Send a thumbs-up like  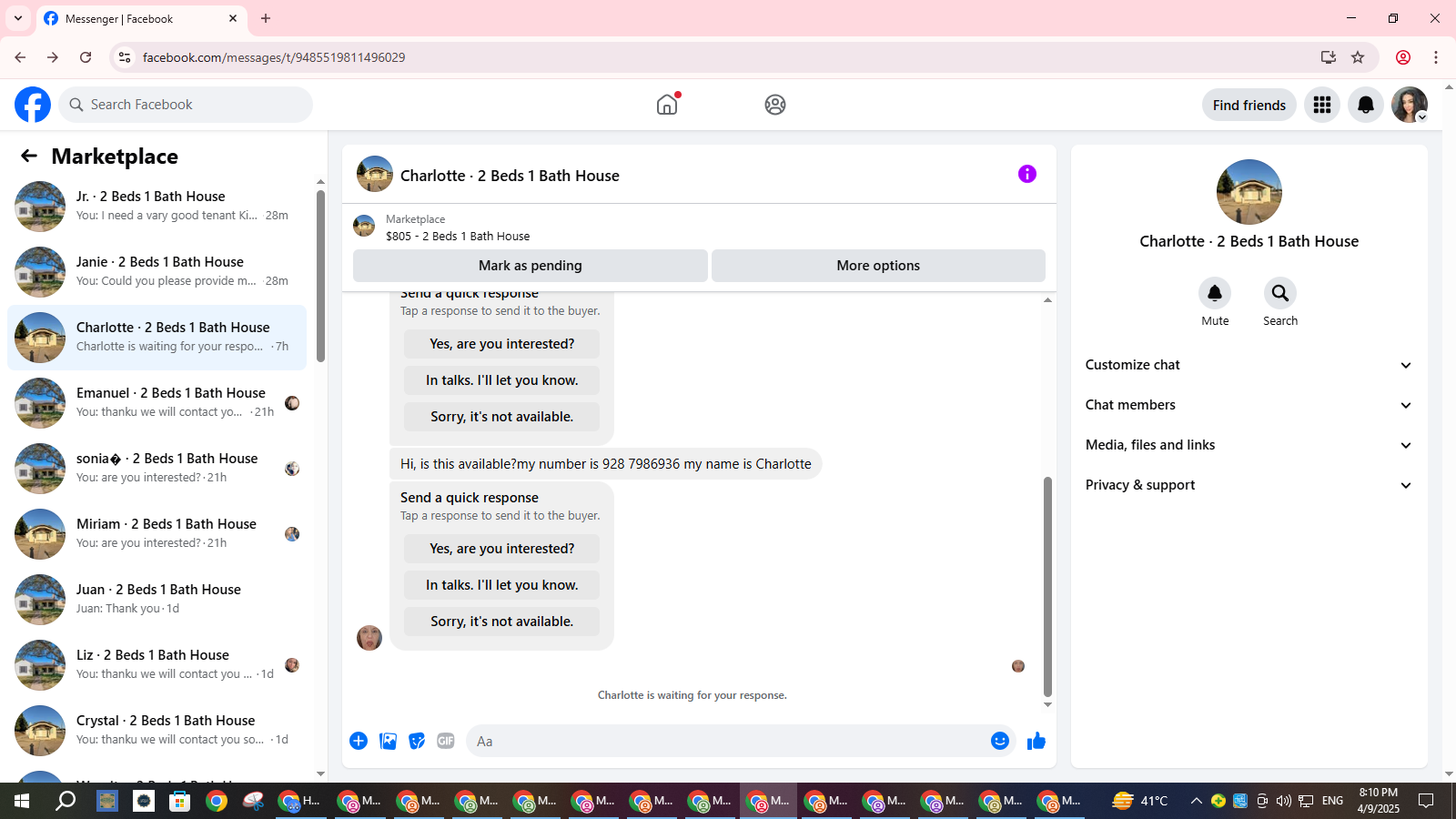point(1036,741)
